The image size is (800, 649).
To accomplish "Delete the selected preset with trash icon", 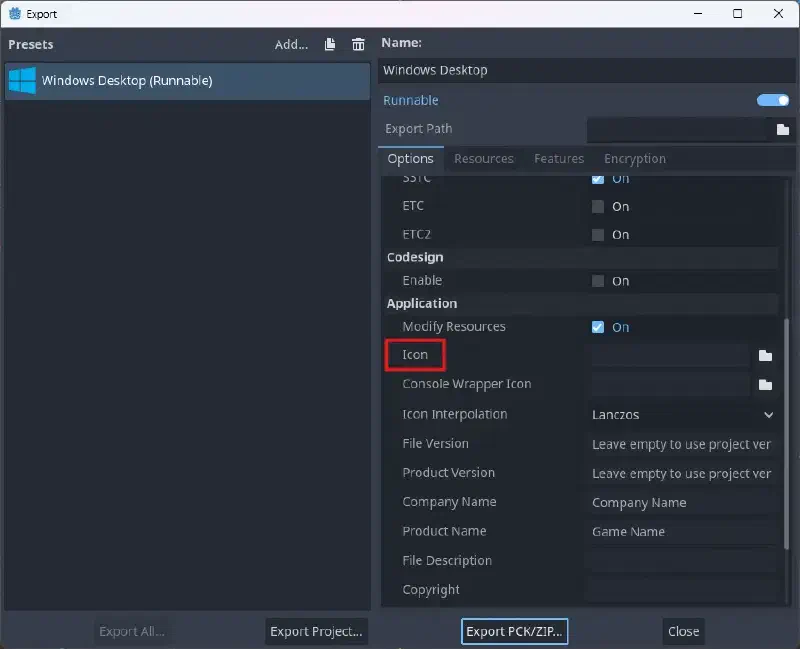I will pos(358,44).
